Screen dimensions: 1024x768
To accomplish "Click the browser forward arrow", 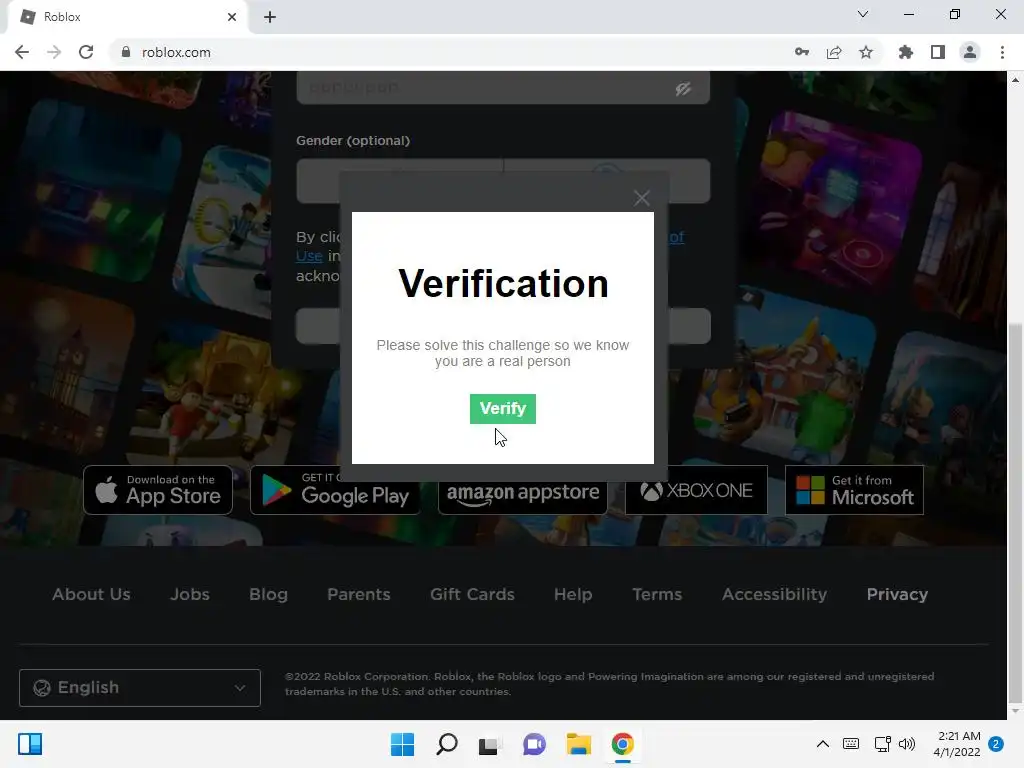I will point(54,52).
